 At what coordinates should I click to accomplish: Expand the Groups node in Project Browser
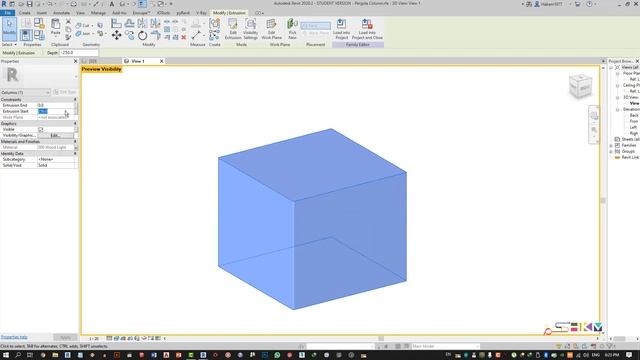click(611, 151)
